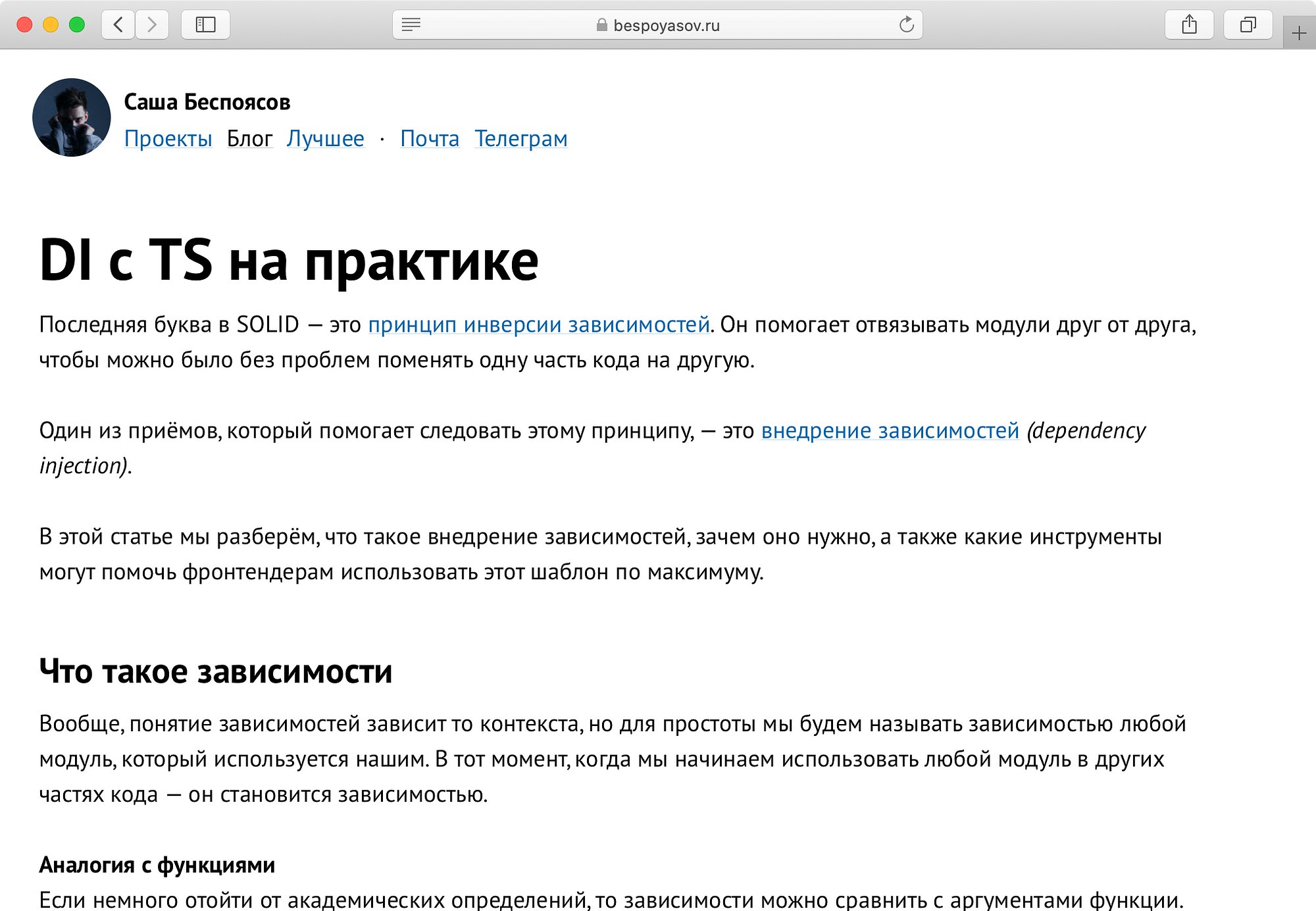
Task: Open the Share menu icon
Action: pos(1189,25)
